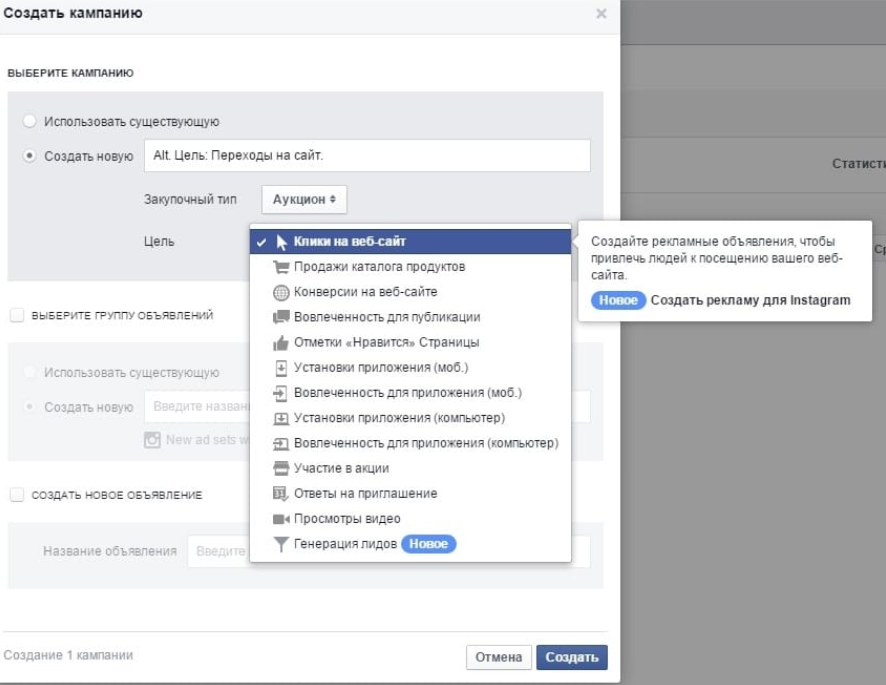
Task: Choose Установки приложения (компьютер) goal
Action: [410, 418]
